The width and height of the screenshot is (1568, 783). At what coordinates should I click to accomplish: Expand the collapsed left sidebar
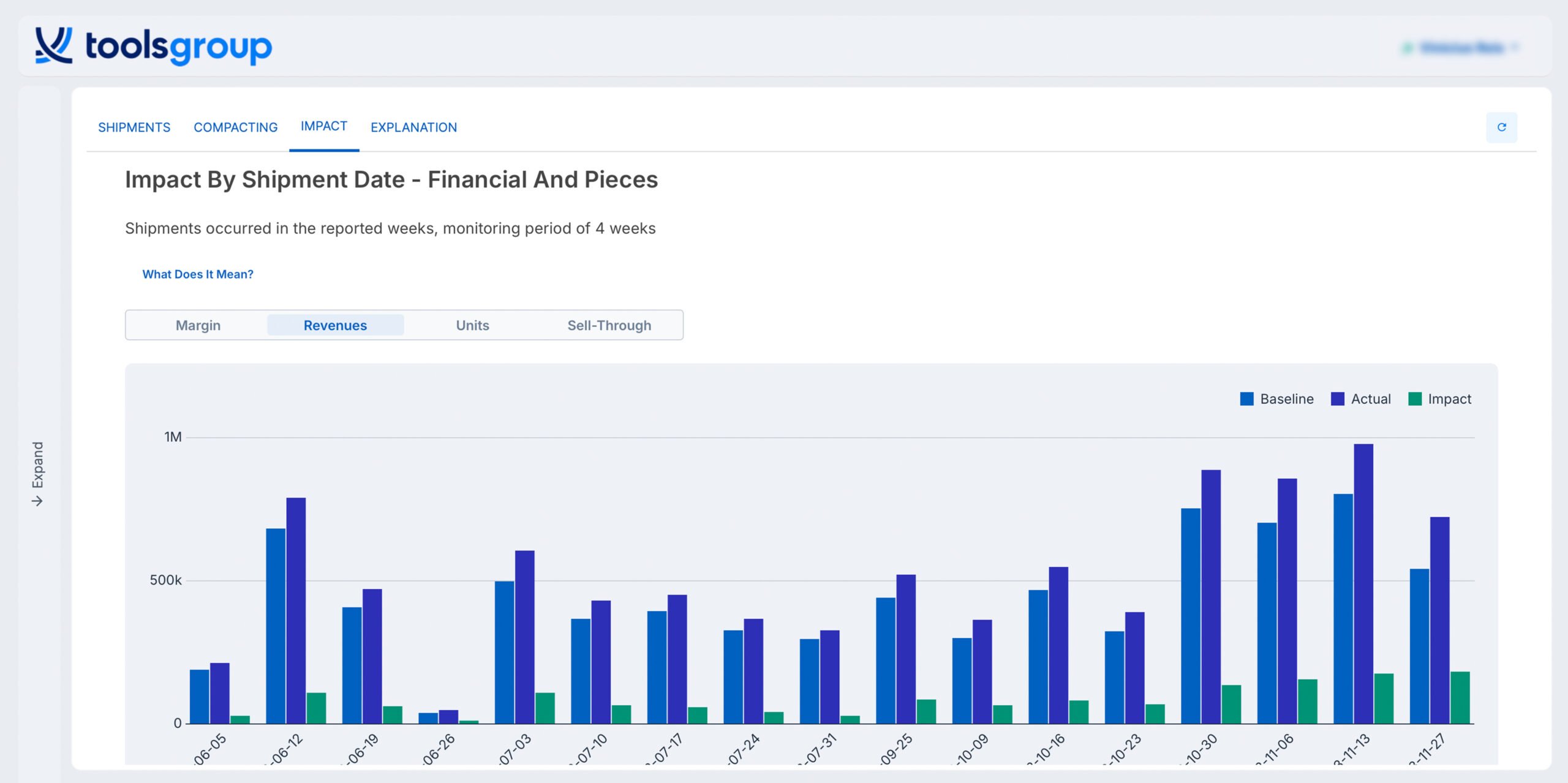pos(38,474)
